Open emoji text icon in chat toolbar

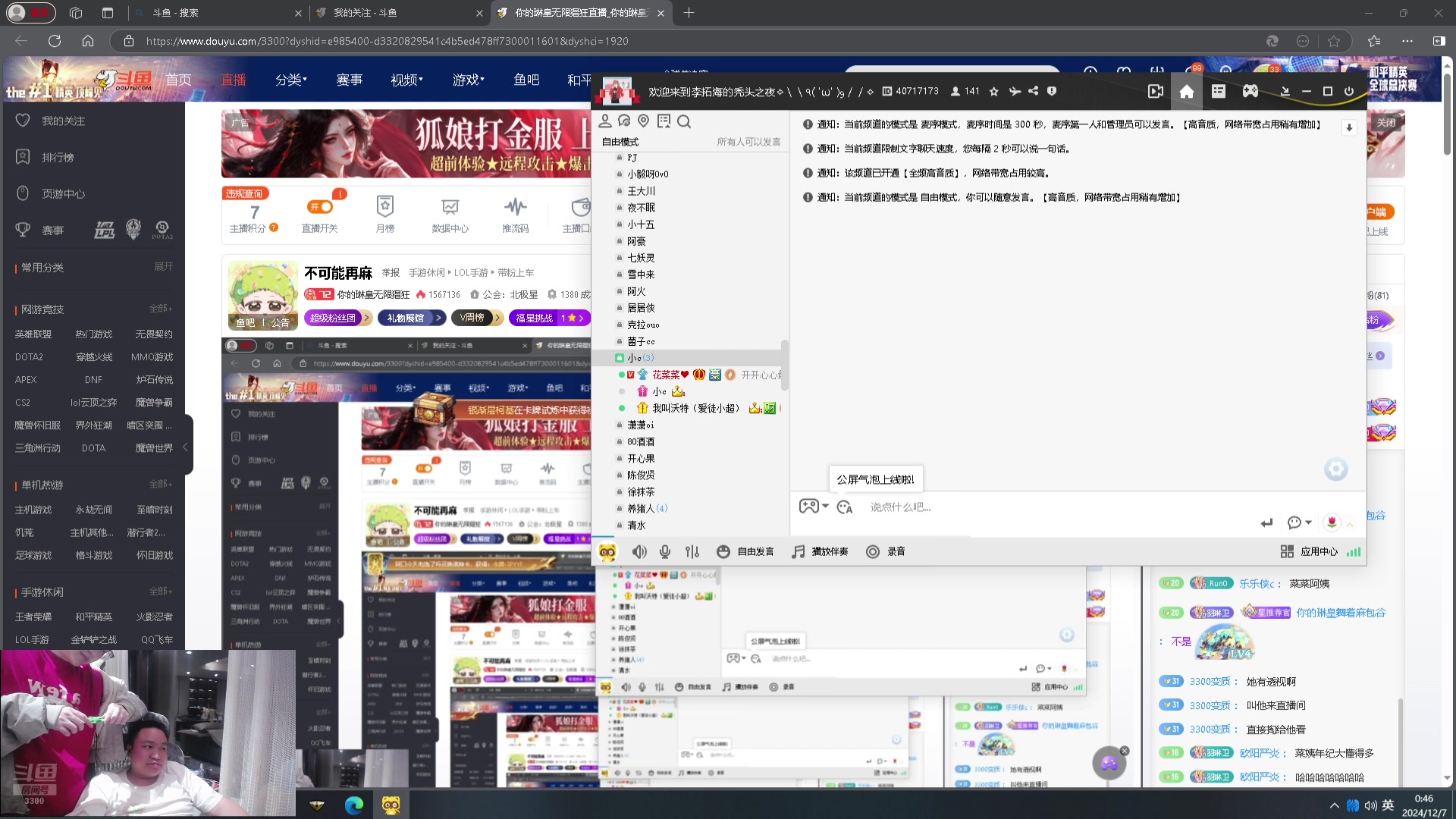point(845,507)
